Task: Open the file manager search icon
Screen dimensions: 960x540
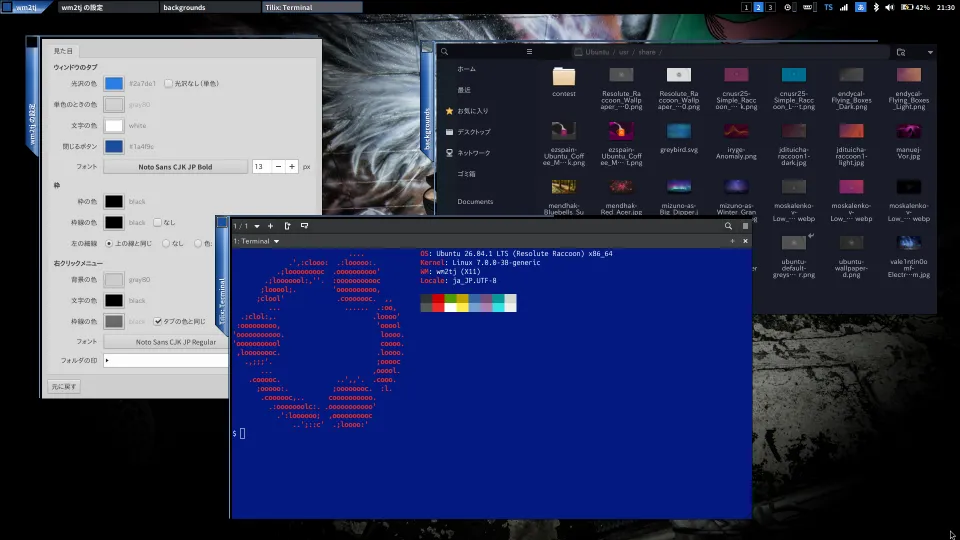Action: tap(444, 52)
